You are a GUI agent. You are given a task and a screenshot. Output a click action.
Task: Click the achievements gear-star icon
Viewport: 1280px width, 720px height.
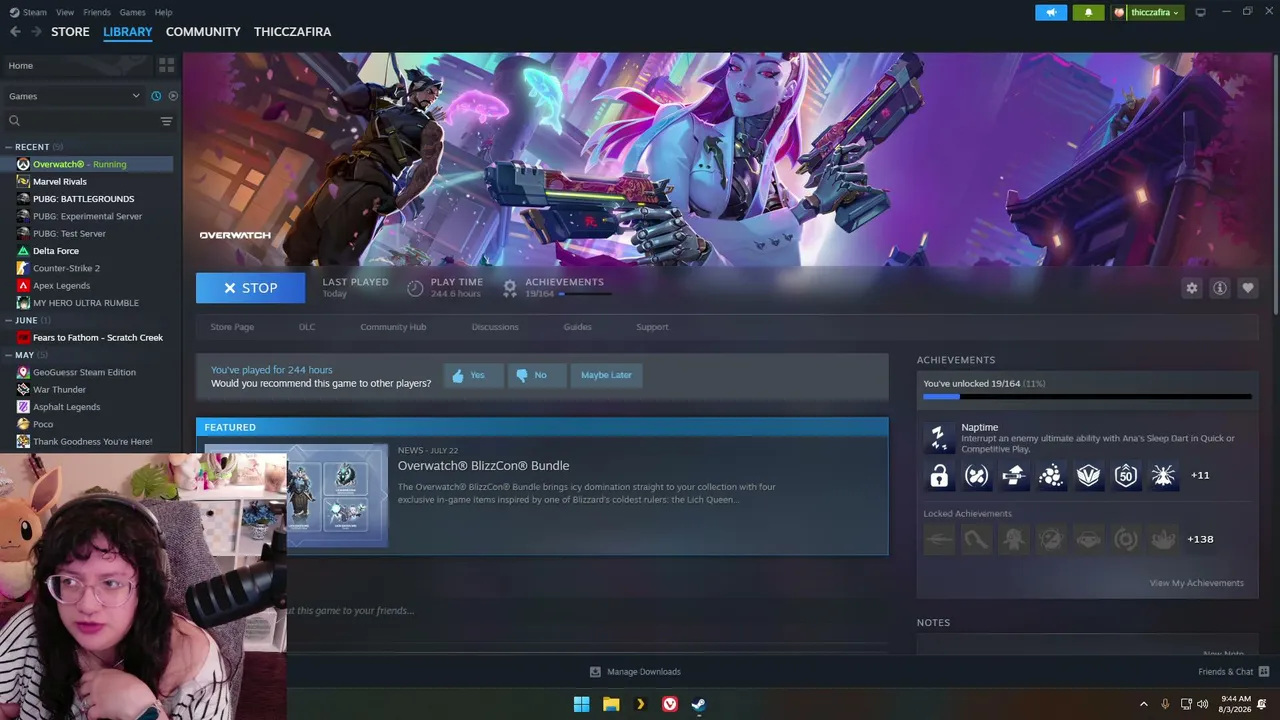tap(510, 288)
